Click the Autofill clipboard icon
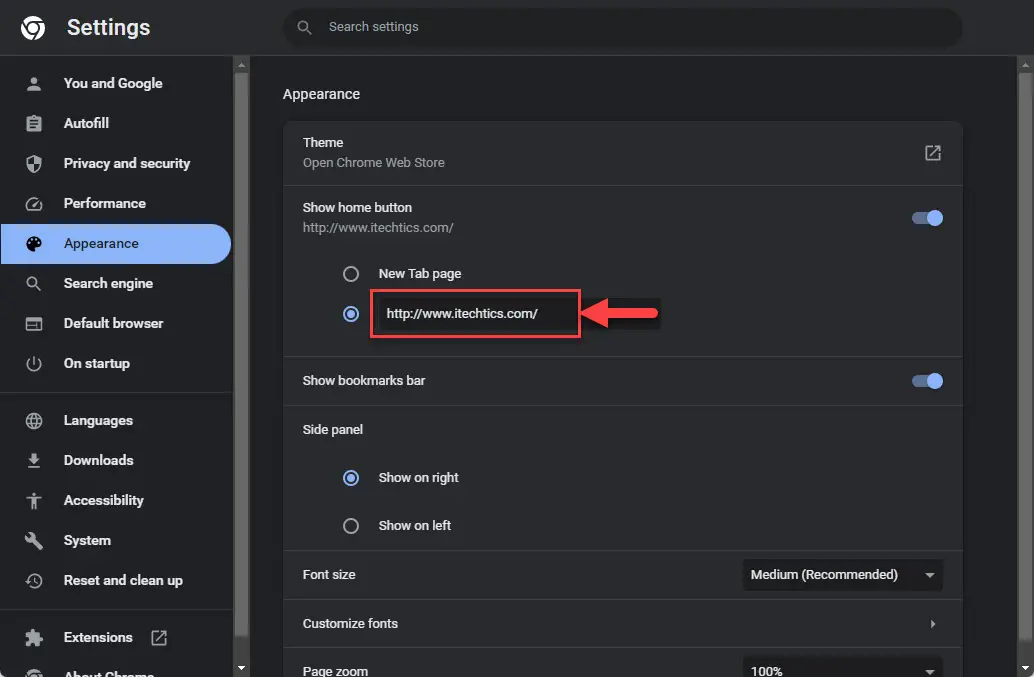Image resolution: width=1034 pixels, height=677 pixels. coord(34,124)
